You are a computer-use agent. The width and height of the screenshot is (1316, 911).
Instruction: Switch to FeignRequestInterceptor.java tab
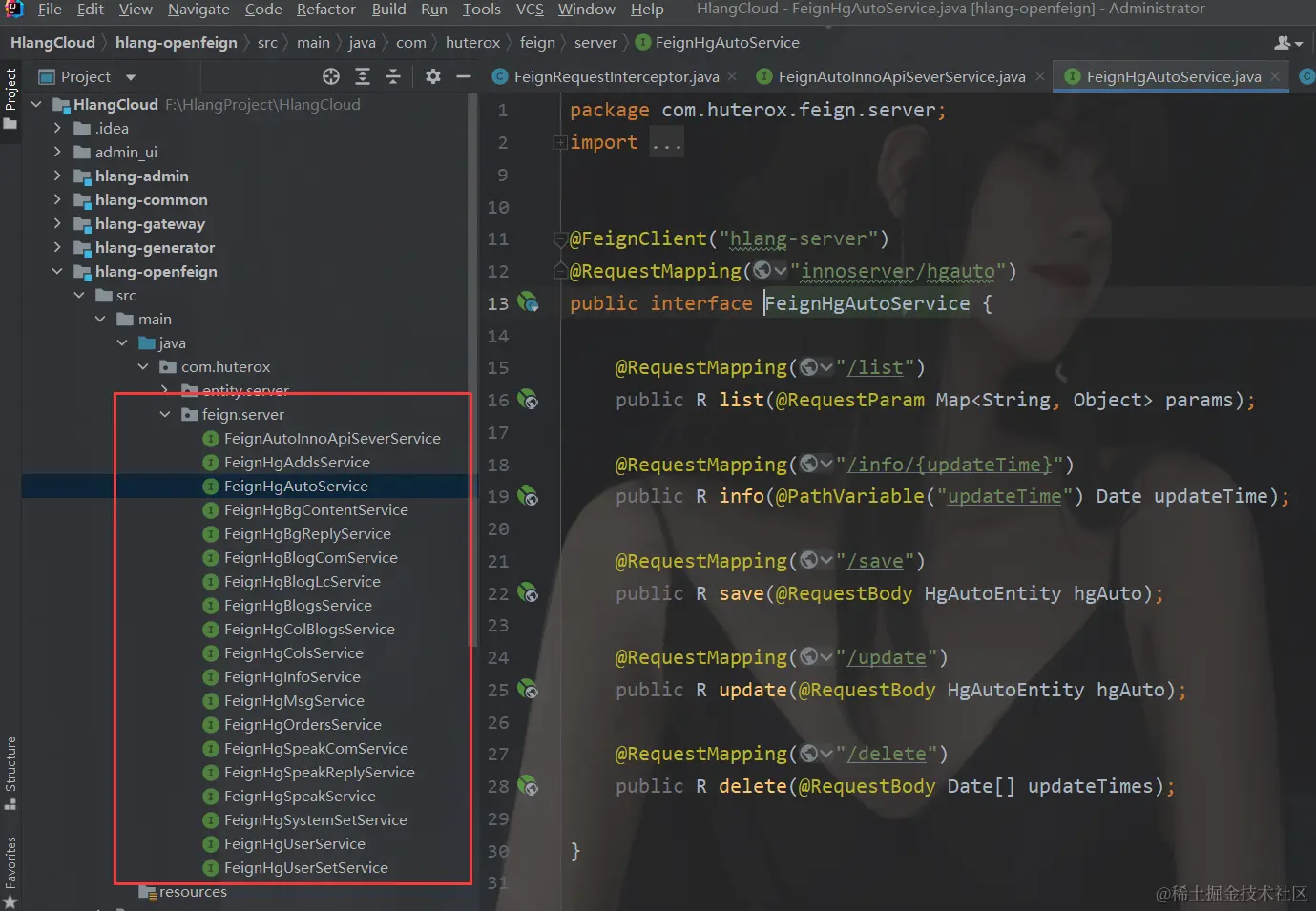(616, 76)
